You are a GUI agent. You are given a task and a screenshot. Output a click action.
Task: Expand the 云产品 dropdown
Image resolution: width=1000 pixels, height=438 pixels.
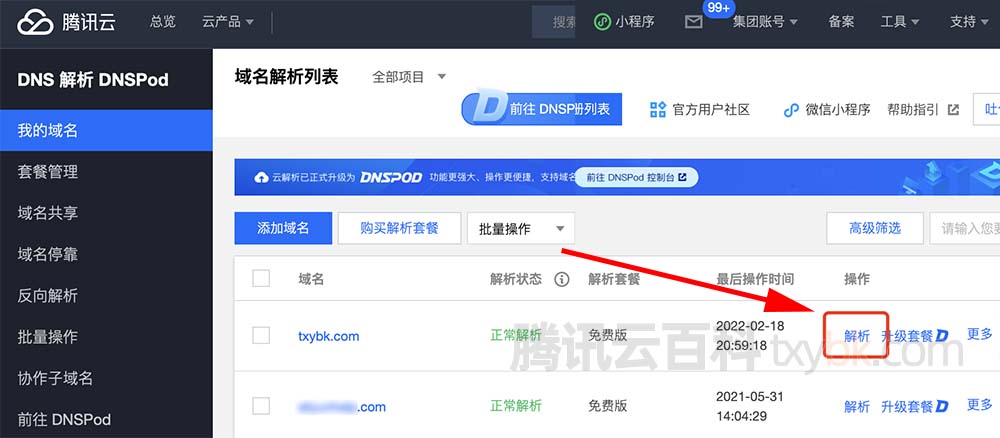[x=228, y=22]
